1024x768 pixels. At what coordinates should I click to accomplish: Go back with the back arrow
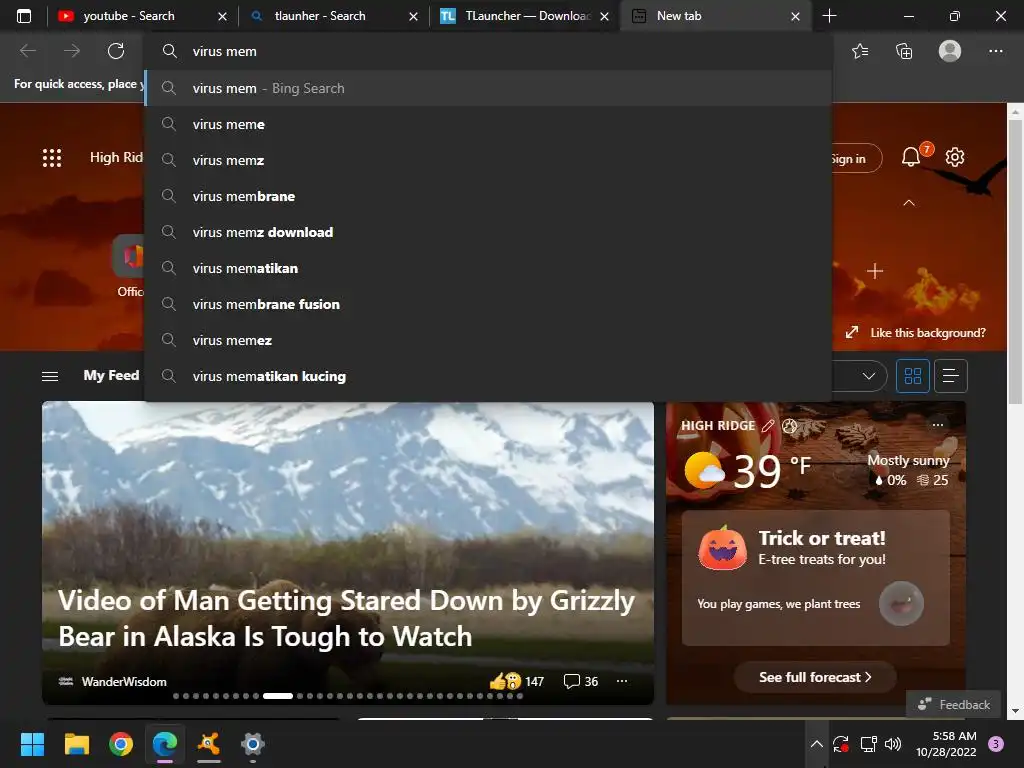(x=28, y=51)
